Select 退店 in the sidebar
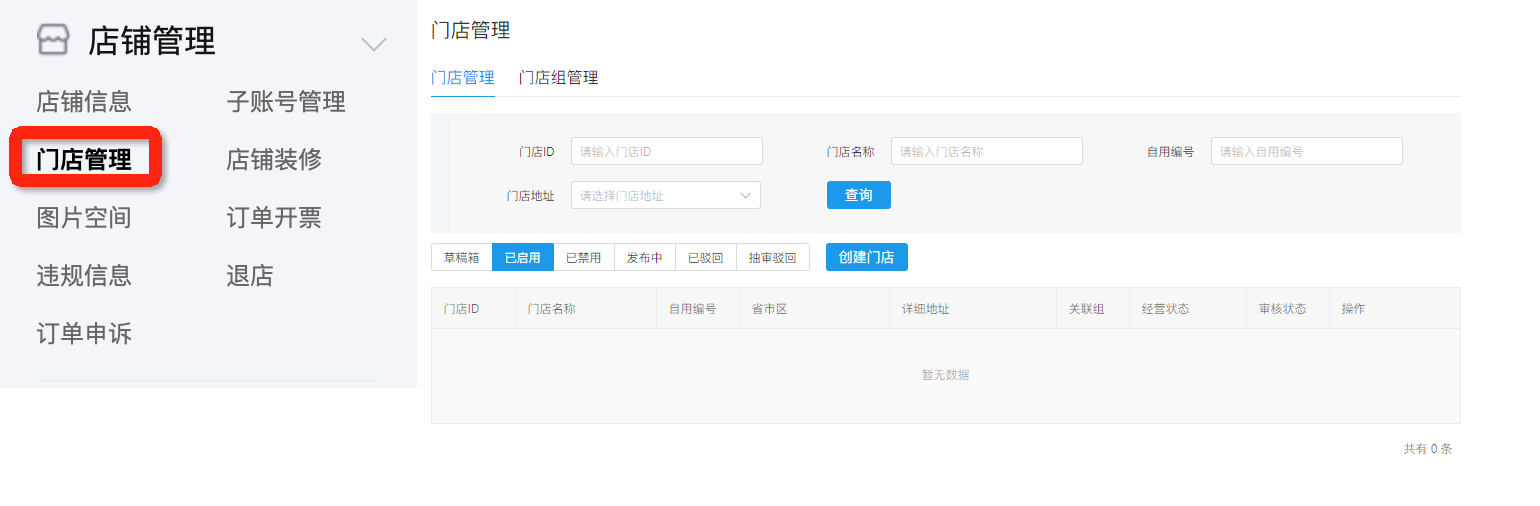This screenshot has height=506, width=1540. coord(250,275)
